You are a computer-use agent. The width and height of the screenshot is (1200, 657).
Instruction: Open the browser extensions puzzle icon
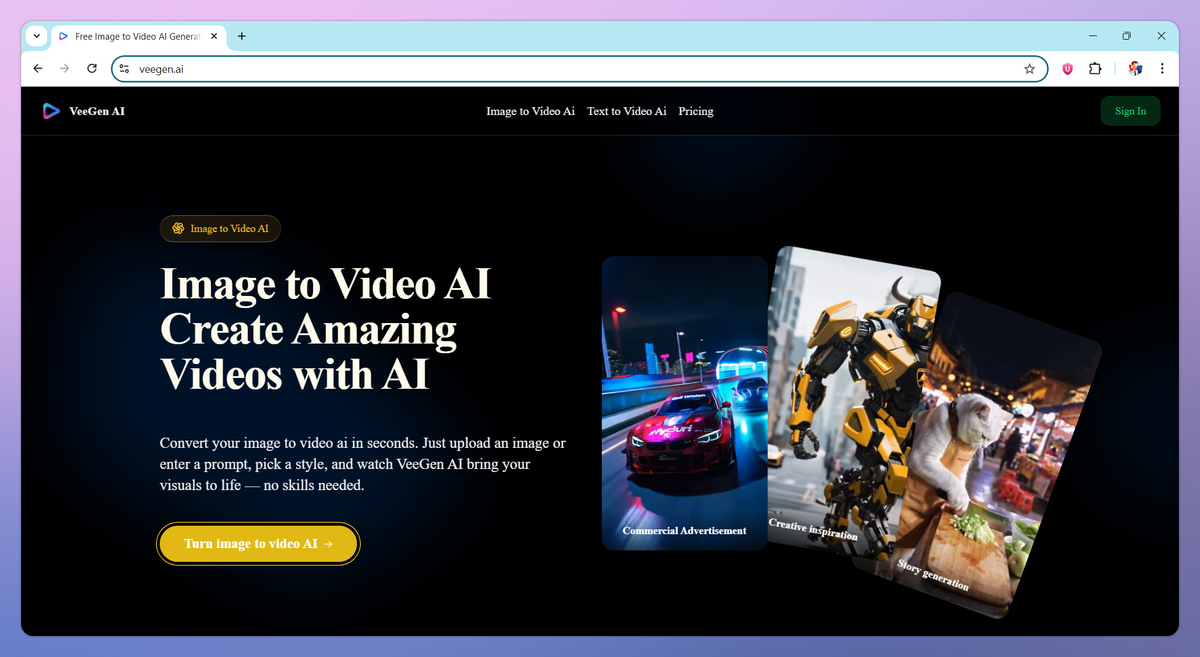pyautogui.click(x=1095, y=69)
